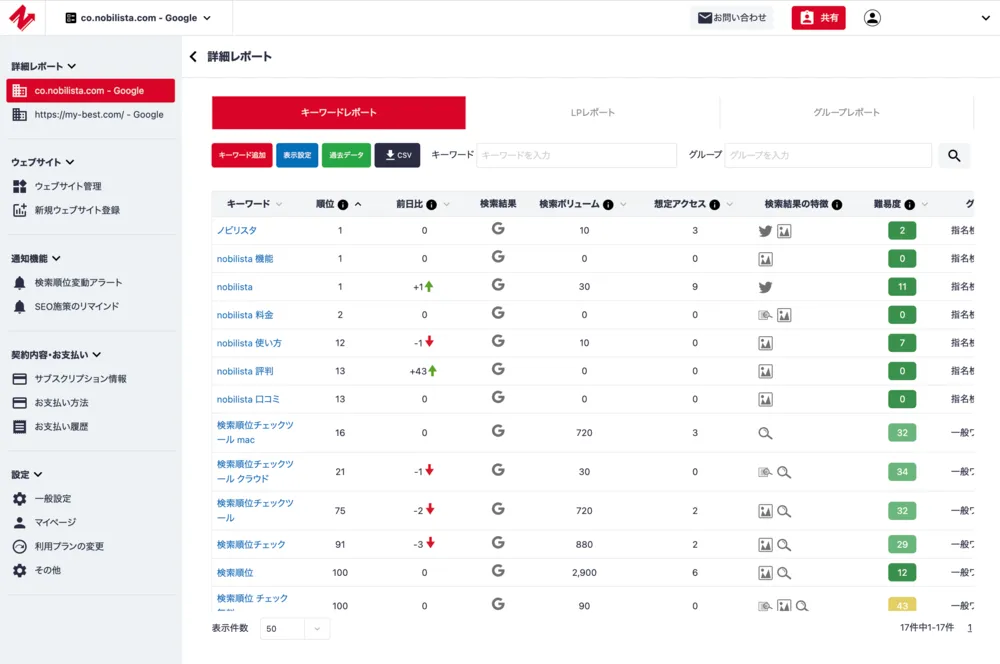
Task: Open お支払い方法 in sidebar
Action: (x=51, y=403)
